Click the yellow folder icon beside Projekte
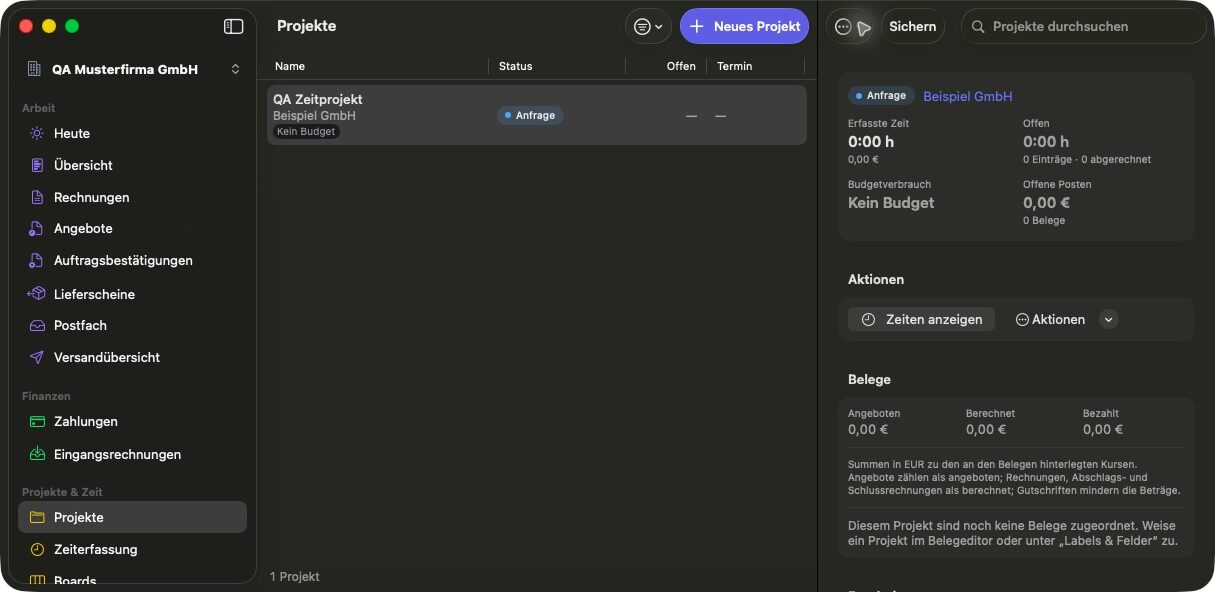The width and height of the screenshot is (1215, 592). pyautogui.click(x=37, y=517)
